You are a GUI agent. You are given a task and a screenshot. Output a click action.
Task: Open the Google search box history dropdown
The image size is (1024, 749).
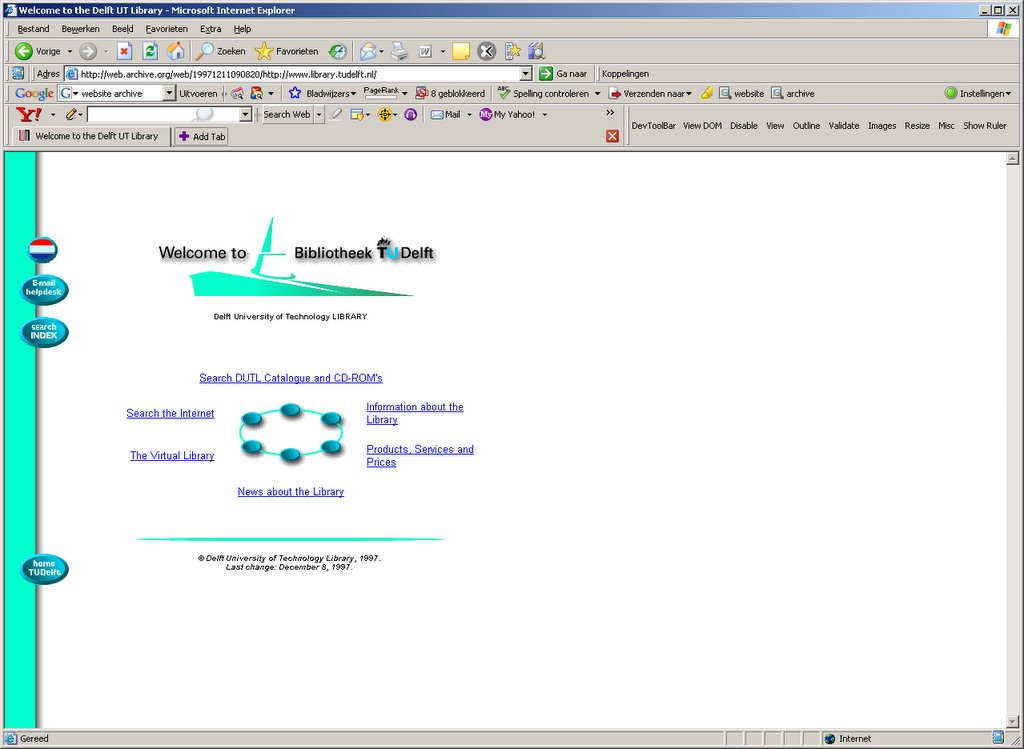point(169,93)
